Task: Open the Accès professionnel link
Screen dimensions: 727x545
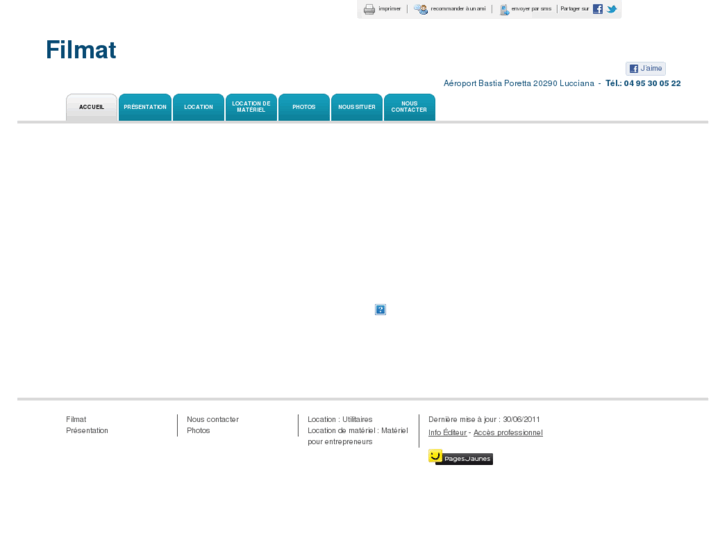Action: click(508, 432)
